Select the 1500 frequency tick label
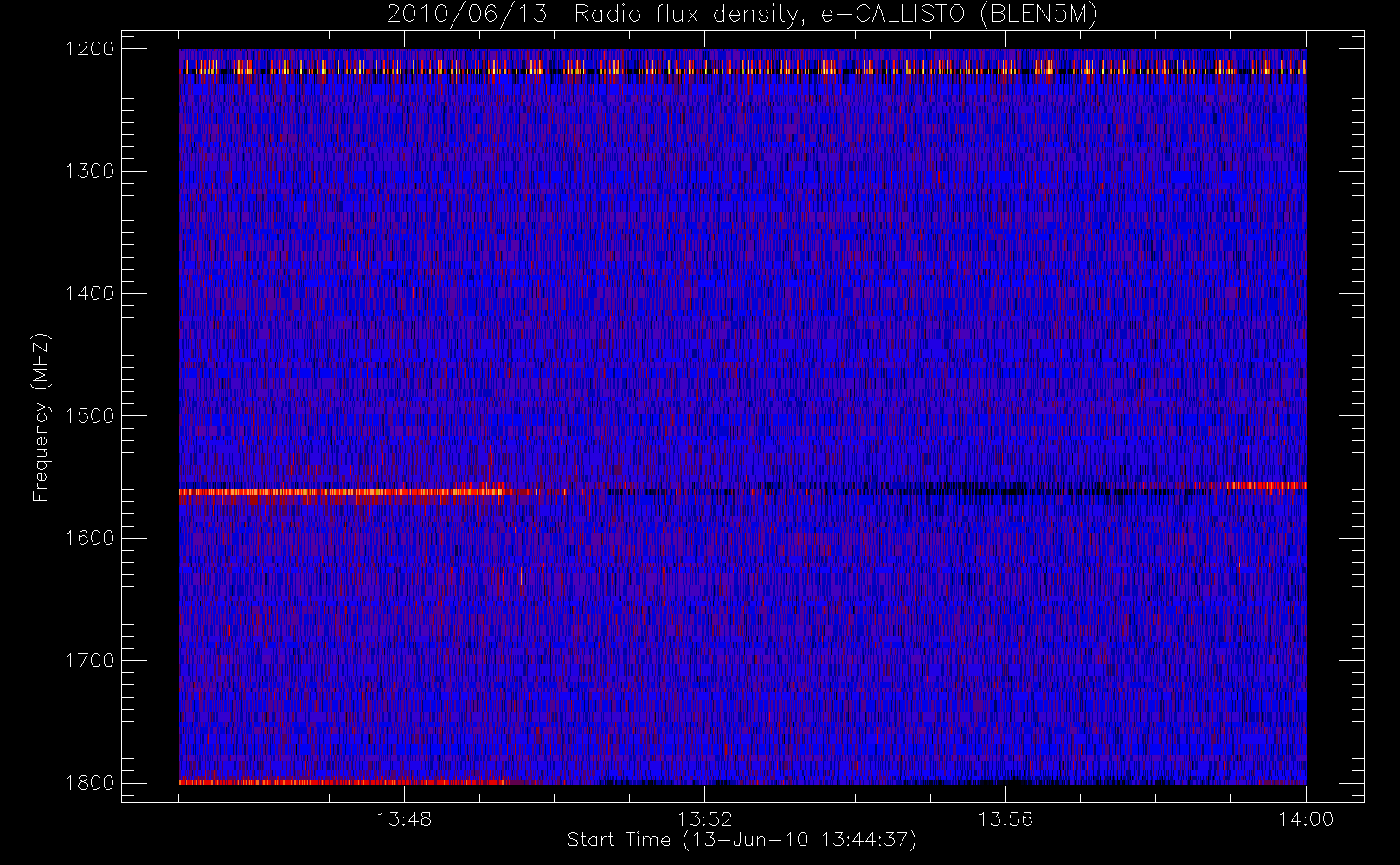Screen dimensions: 1400x865 (90, 416)
